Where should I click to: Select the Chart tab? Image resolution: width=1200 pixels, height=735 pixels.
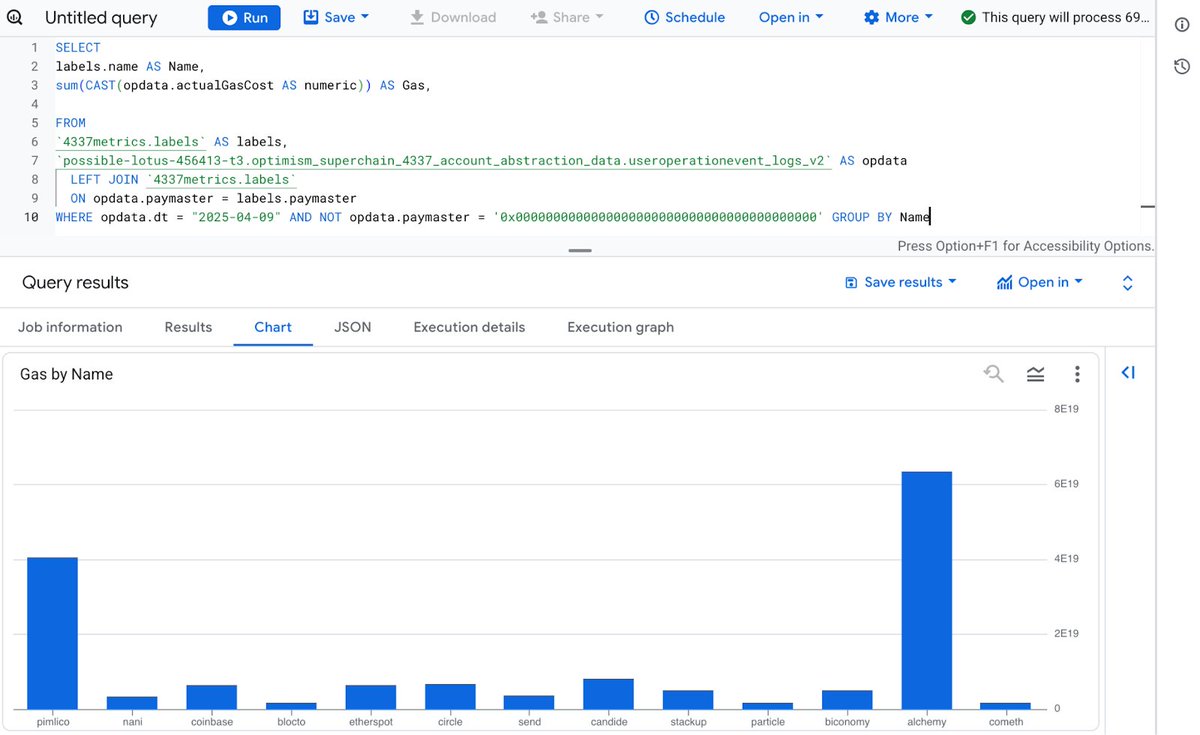[x=273, y=327]
